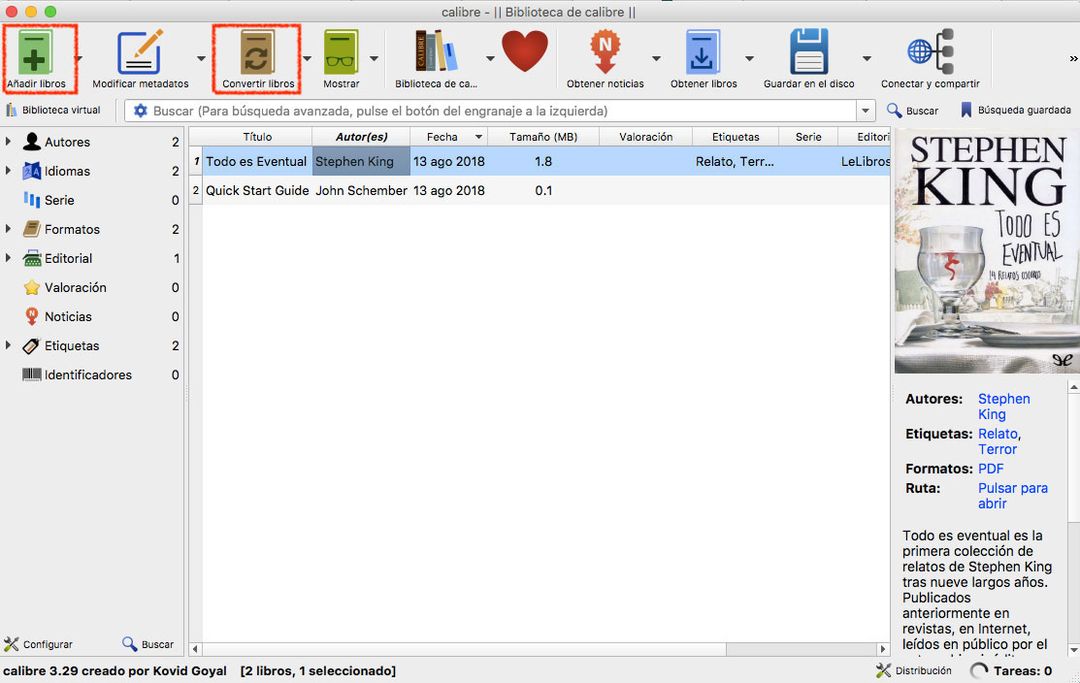The width and height of the screenshot is (1080, 683).
Task: Select the Quick Start Guide book row
Action: [257, 191]
